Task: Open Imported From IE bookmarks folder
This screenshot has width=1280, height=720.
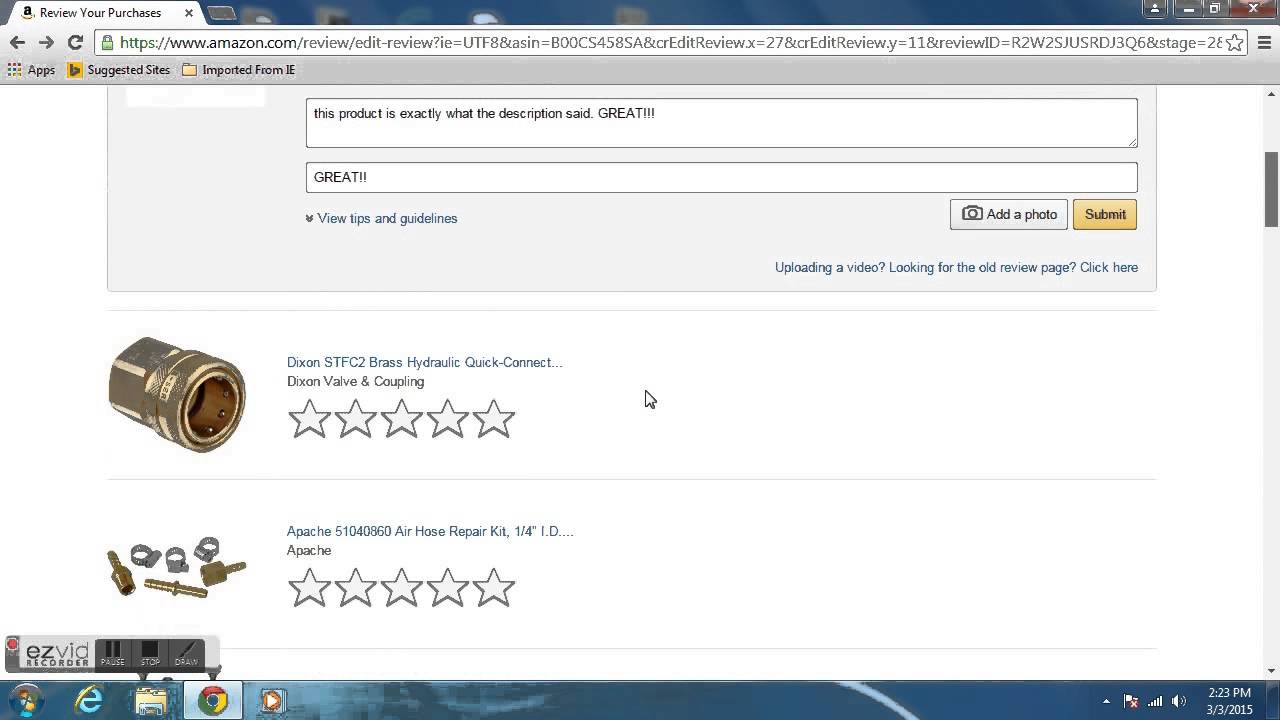Action: (x=238, y=70)
